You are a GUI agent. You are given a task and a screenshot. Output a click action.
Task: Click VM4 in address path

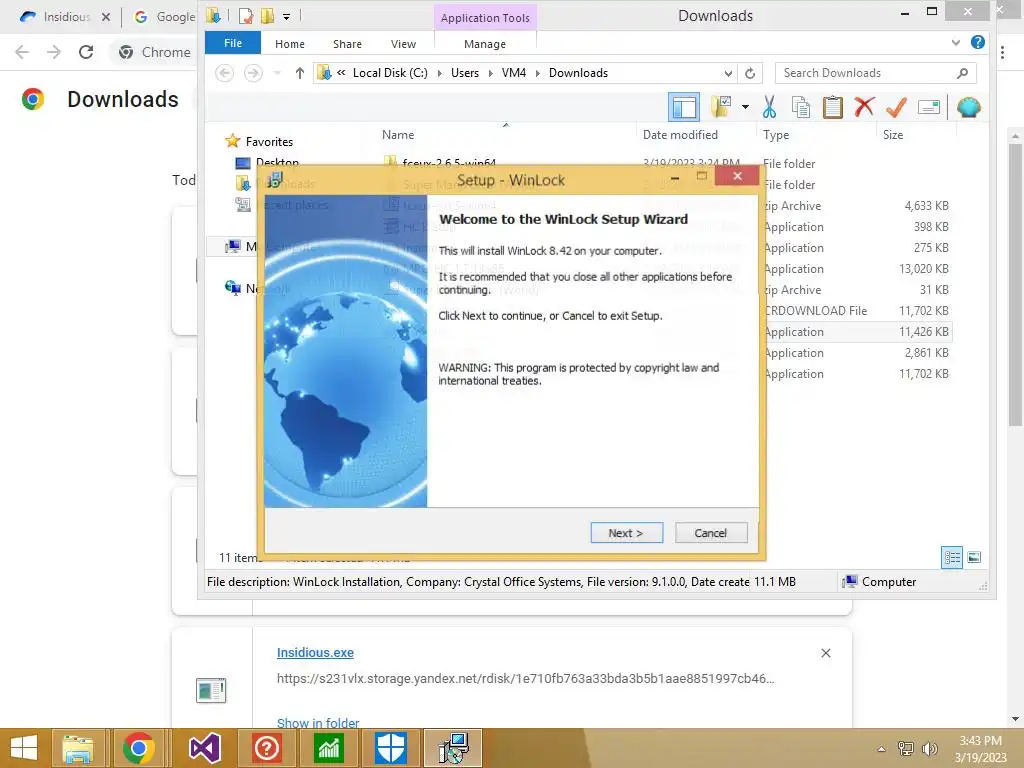click(x=513, y=73)
